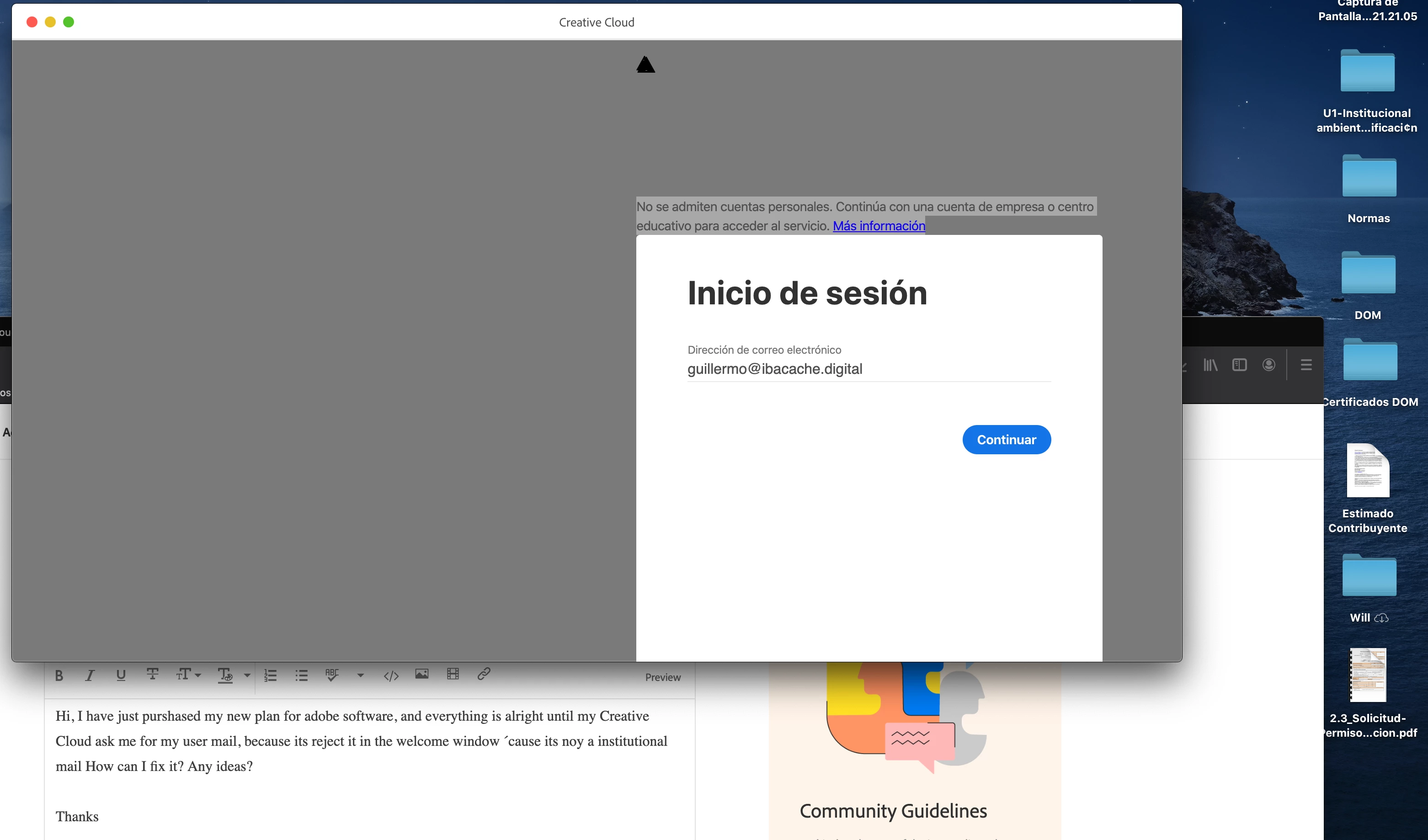The image size is (1428, 840).
Task: Insert a video into the post
Action: [x=453, y=674]
